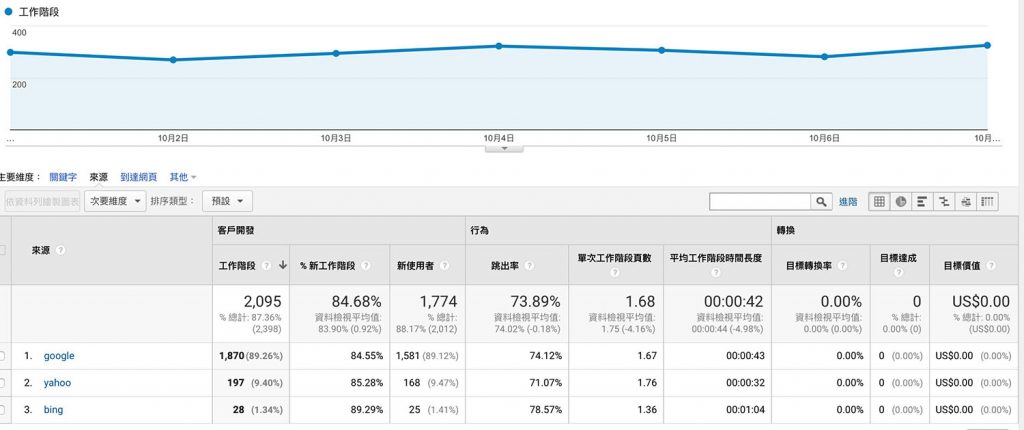The height and width of the screenshot is (430, 1024).
Task: Open help icon under 單次工作階段頁數
Action: tap(615, 273)
